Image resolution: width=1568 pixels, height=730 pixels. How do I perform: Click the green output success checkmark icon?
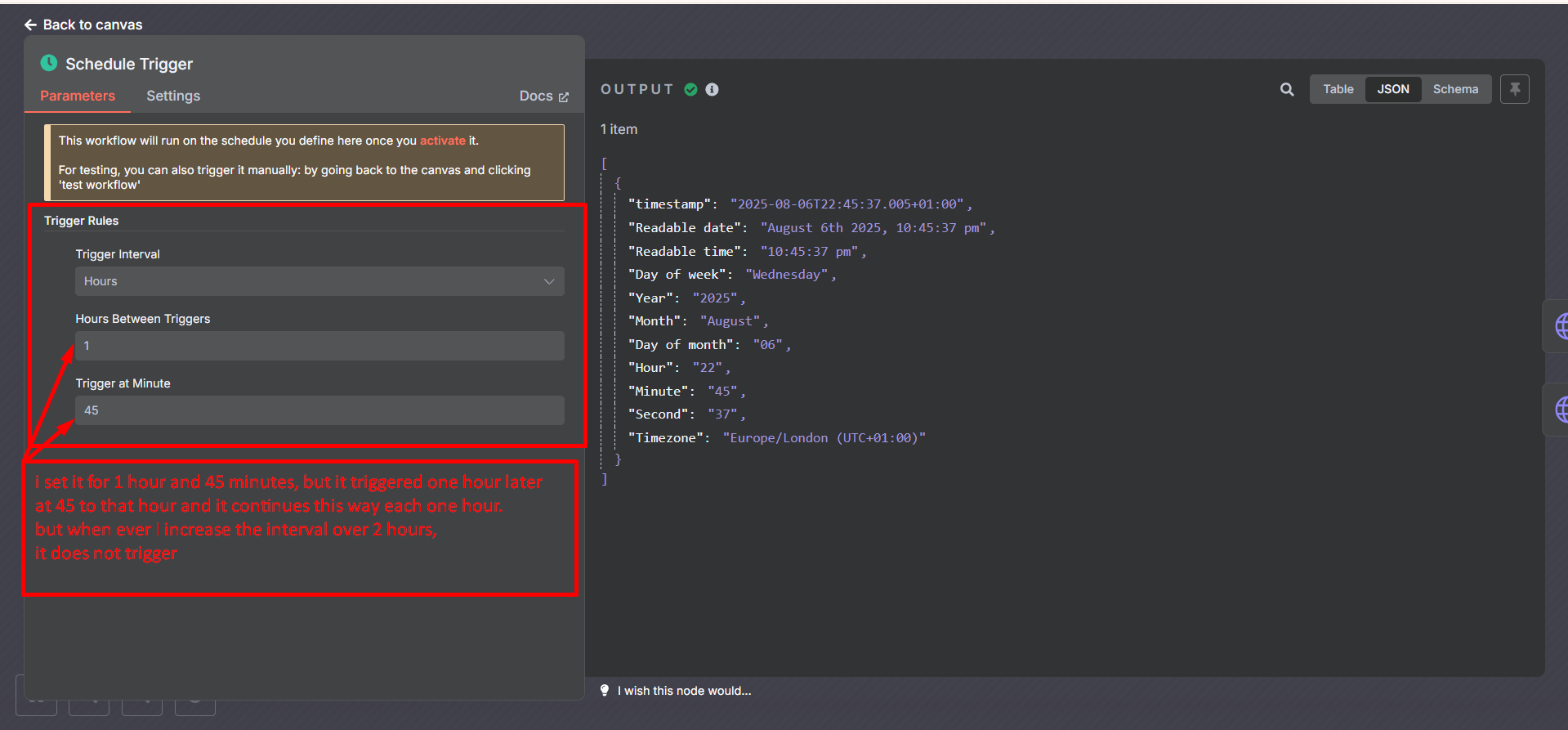(x=691, y=89)
